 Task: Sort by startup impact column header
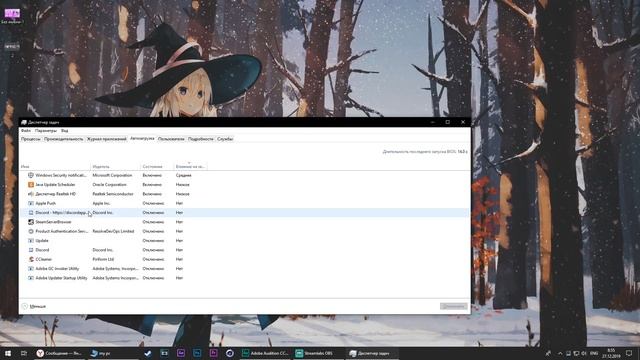click(190, 167)
